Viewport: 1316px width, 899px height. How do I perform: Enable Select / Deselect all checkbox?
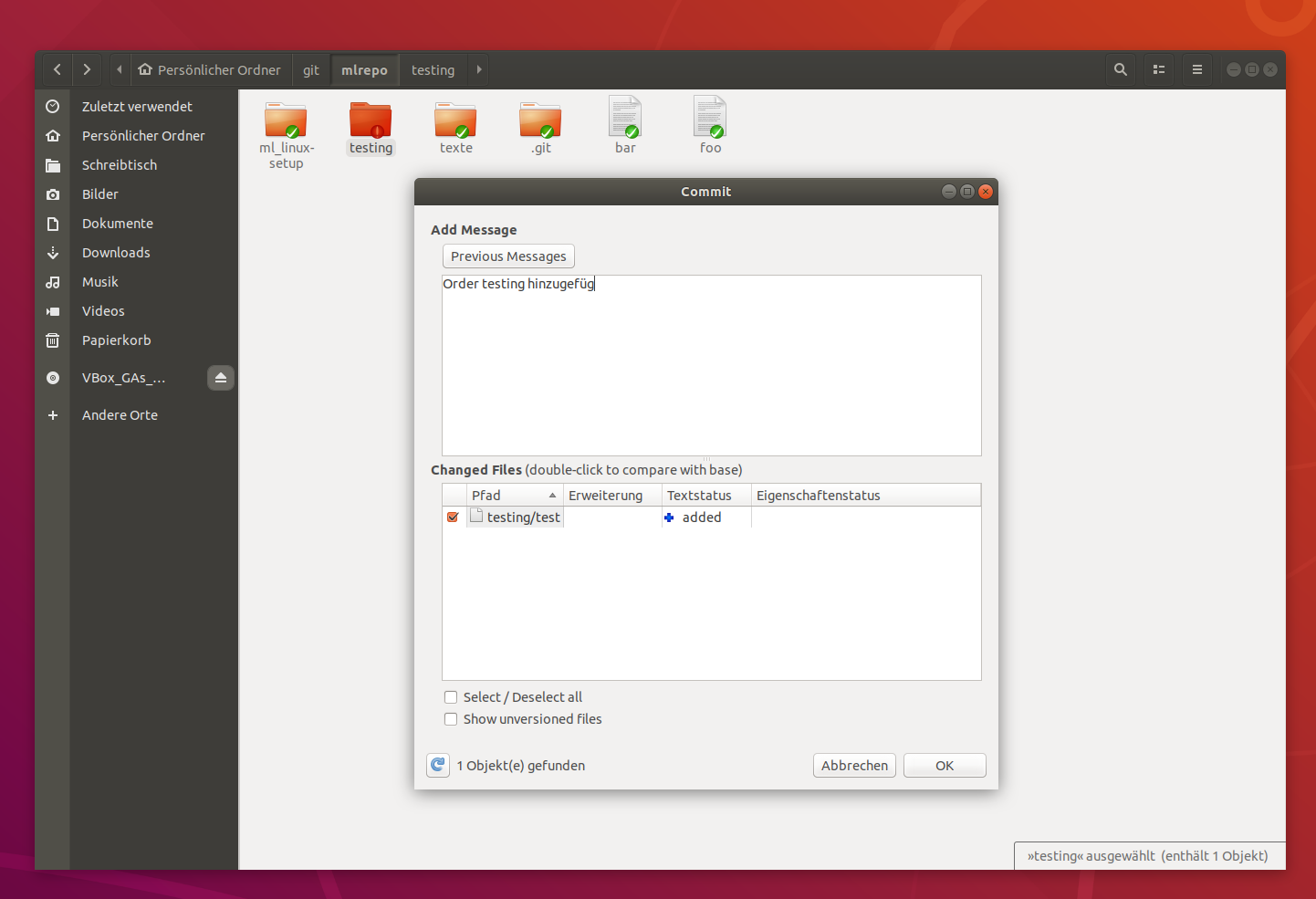[x=451, y=697]
